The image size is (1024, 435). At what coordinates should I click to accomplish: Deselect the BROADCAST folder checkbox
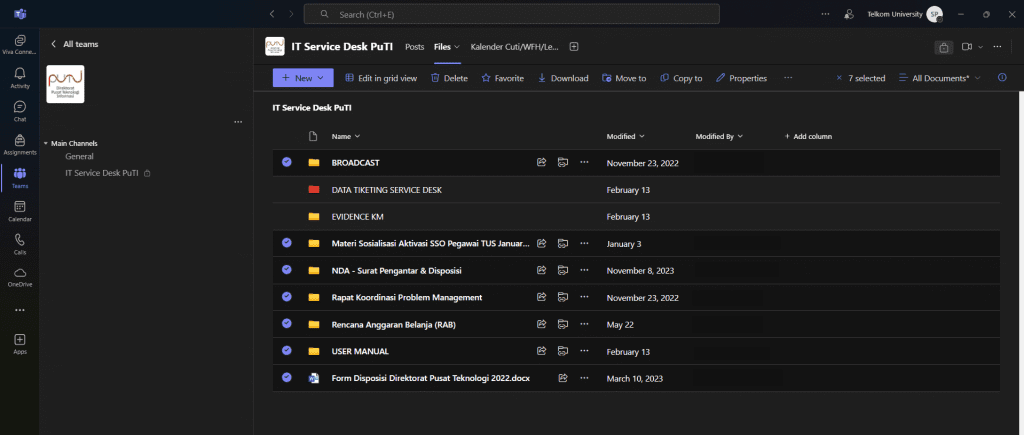click(x=287, y=162)
